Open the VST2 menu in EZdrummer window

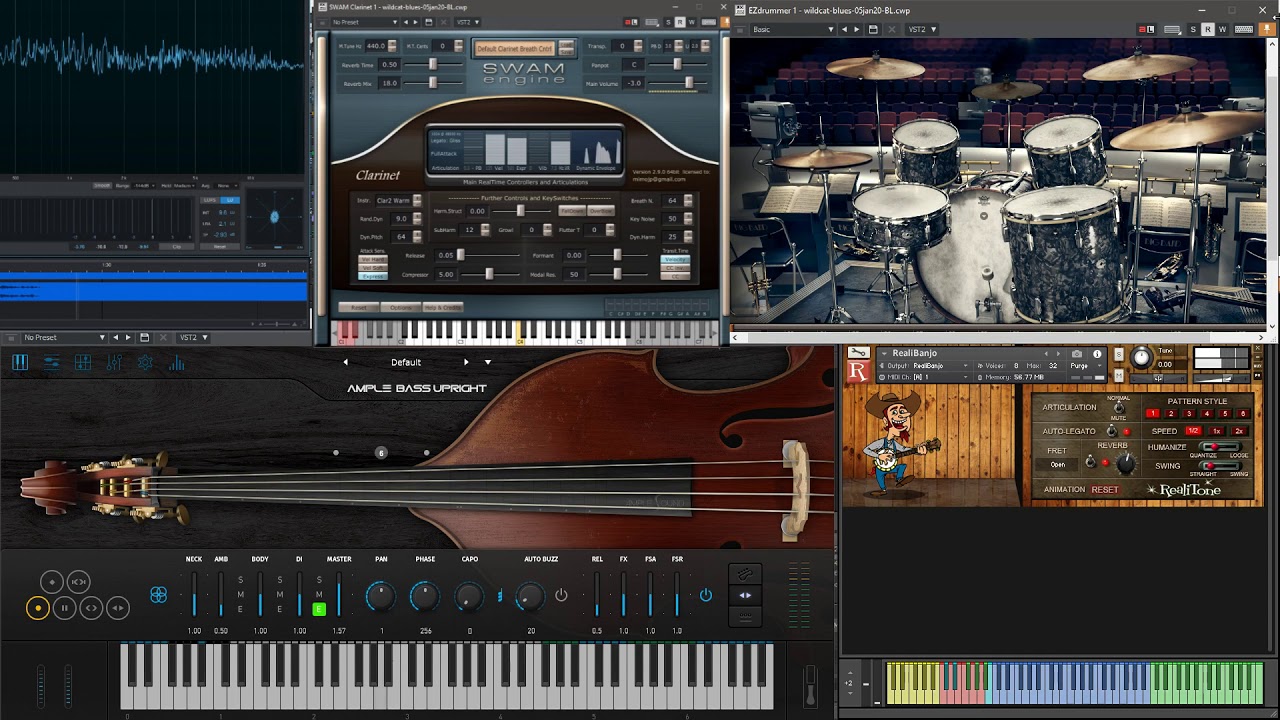(920, 30)
